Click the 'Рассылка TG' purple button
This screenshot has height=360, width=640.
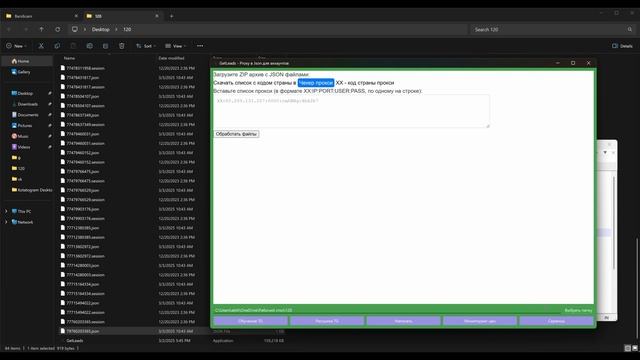tap(327, 321)
